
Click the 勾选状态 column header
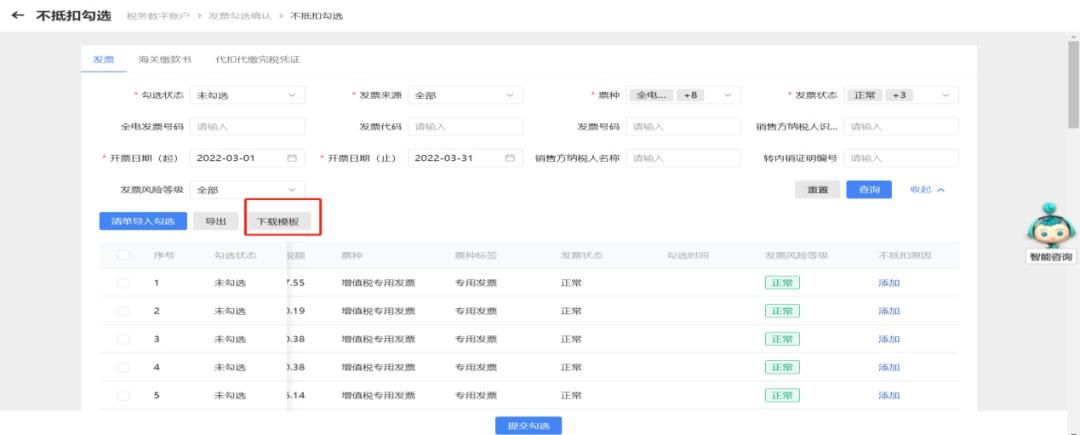tap(236, 255)
